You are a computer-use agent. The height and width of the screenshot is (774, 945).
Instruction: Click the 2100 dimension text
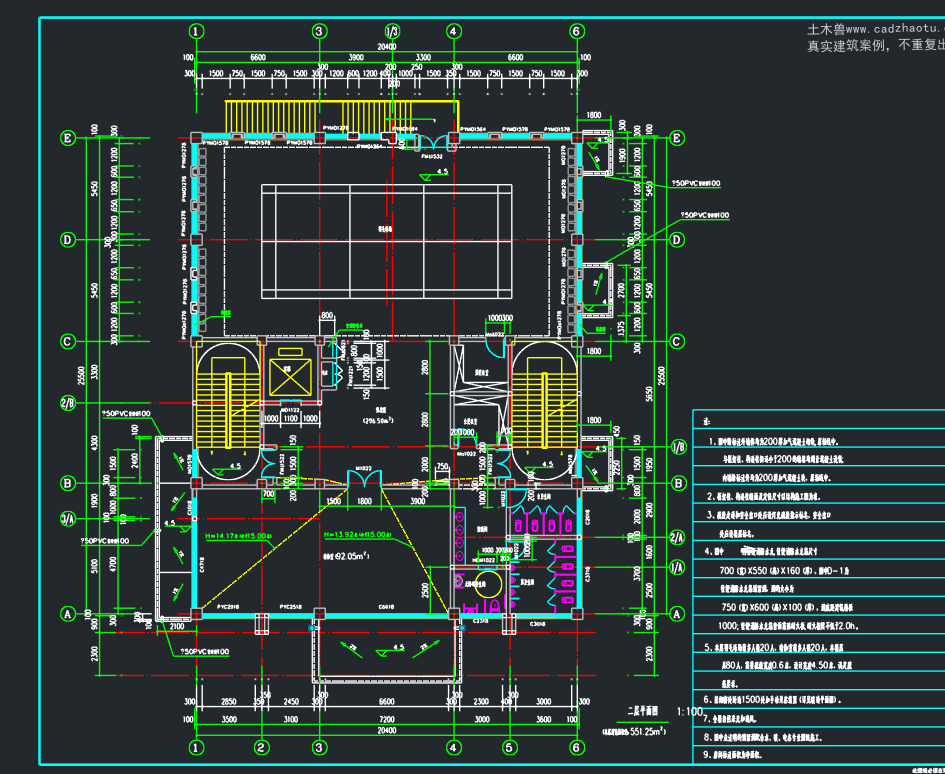click(177, 627)
